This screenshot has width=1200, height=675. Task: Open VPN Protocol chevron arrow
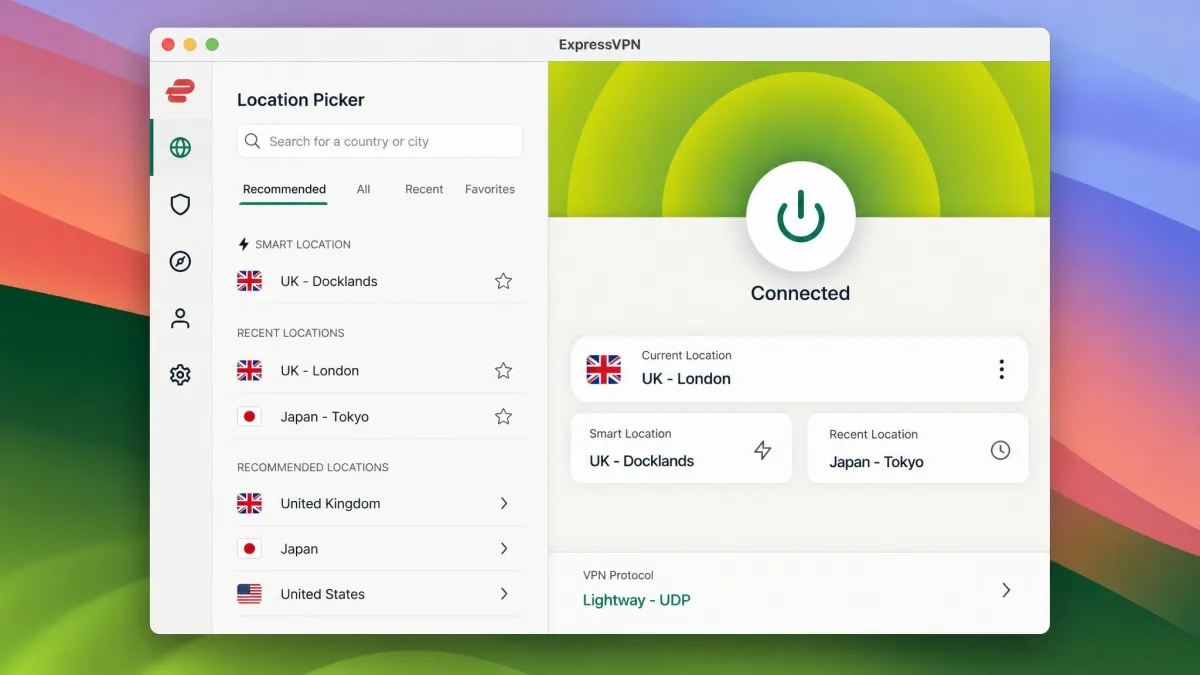1006,590
